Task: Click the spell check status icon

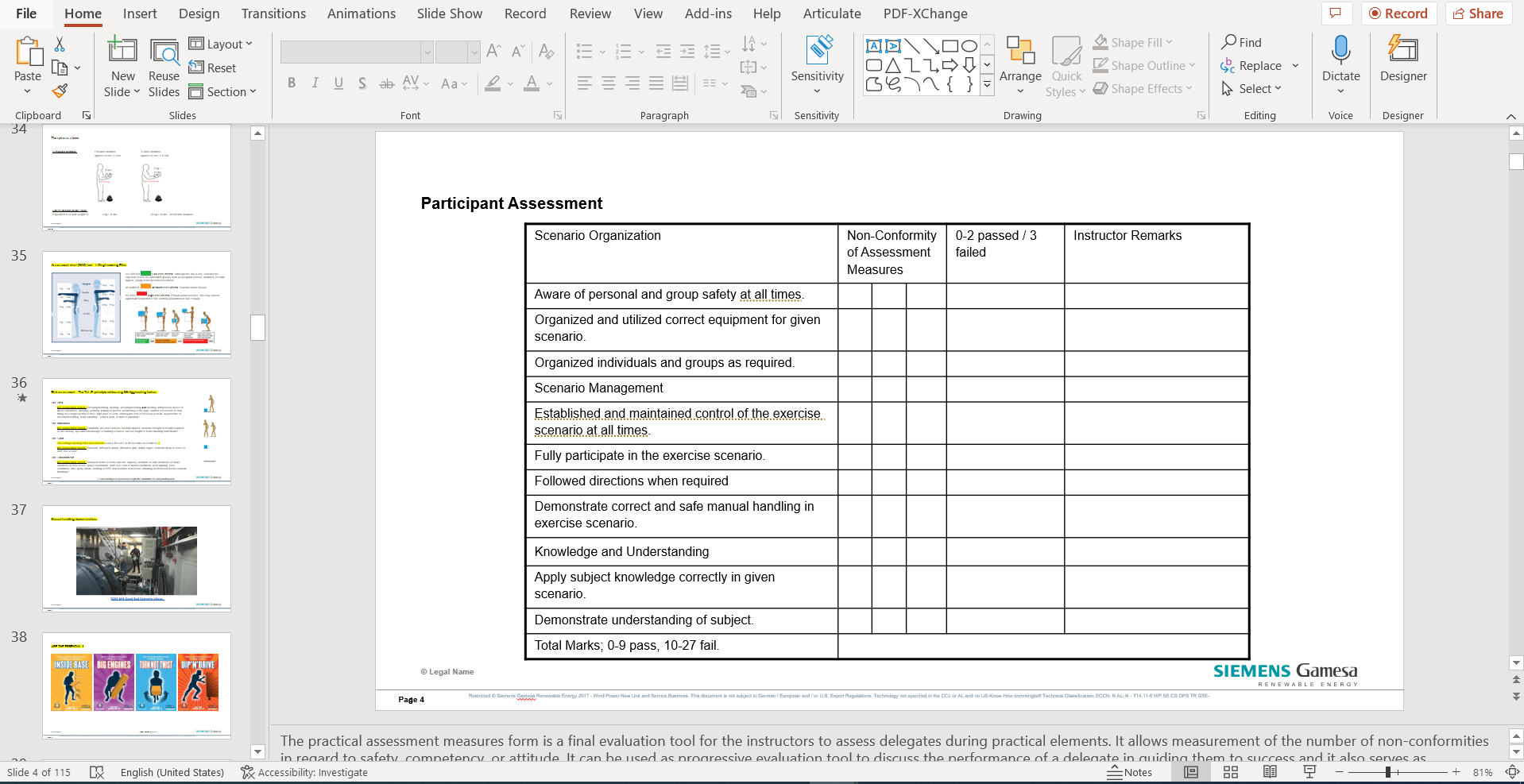Action: 97,772
